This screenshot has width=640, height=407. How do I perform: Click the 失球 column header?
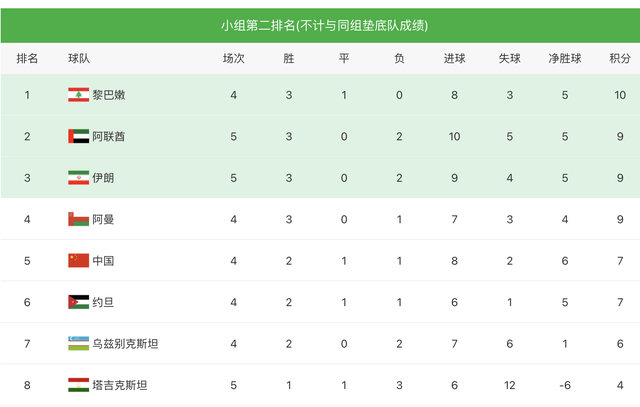(x=509, y=58)
